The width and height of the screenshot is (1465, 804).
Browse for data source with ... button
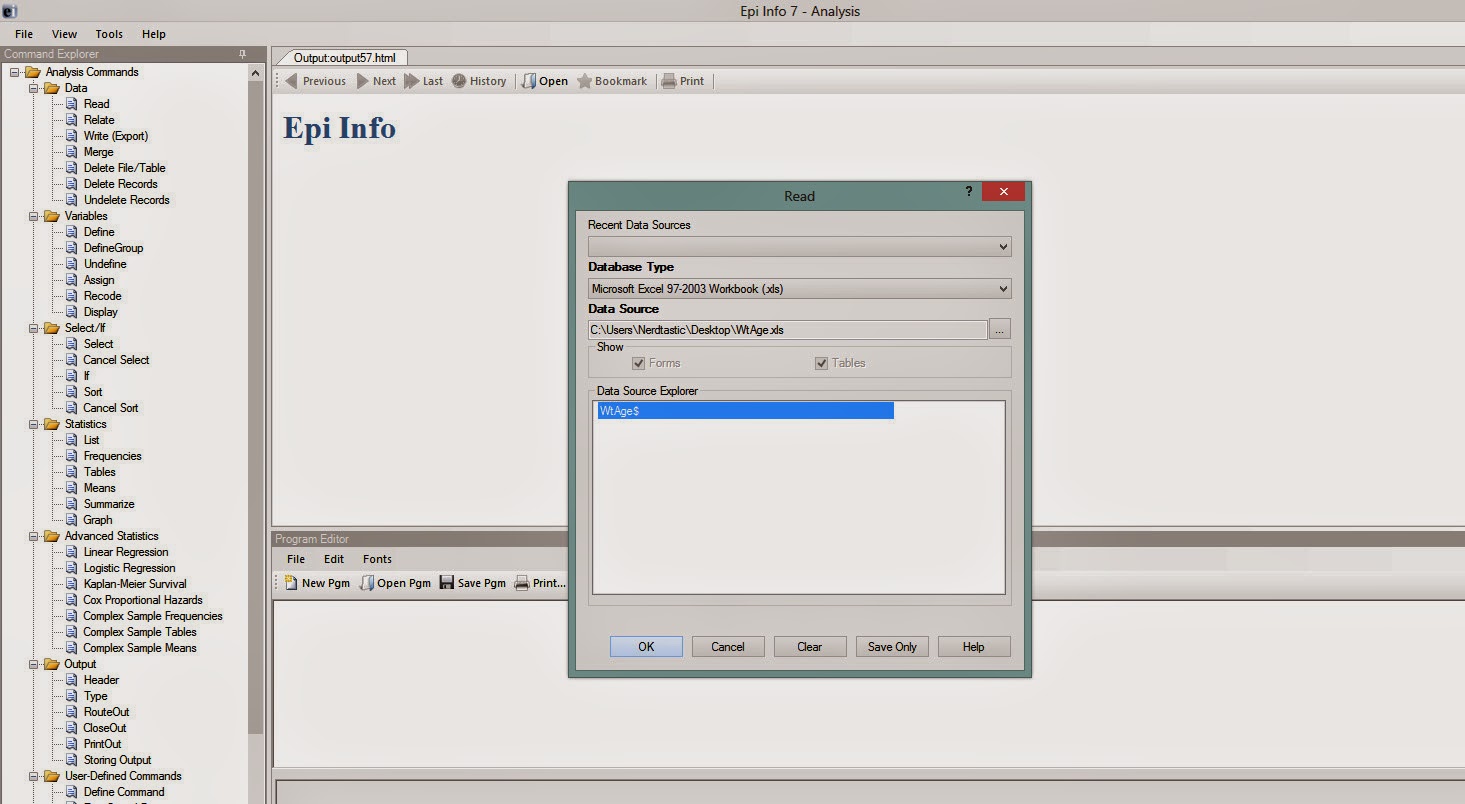pos(1000,329)
